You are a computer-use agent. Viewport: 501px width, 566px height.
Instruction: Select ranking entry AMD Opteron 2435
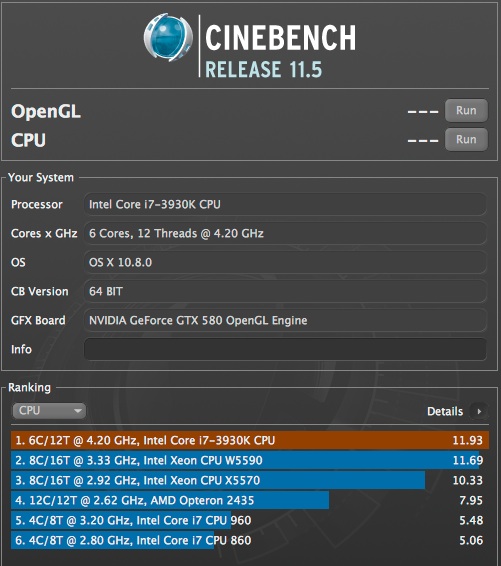coord(250,500)
